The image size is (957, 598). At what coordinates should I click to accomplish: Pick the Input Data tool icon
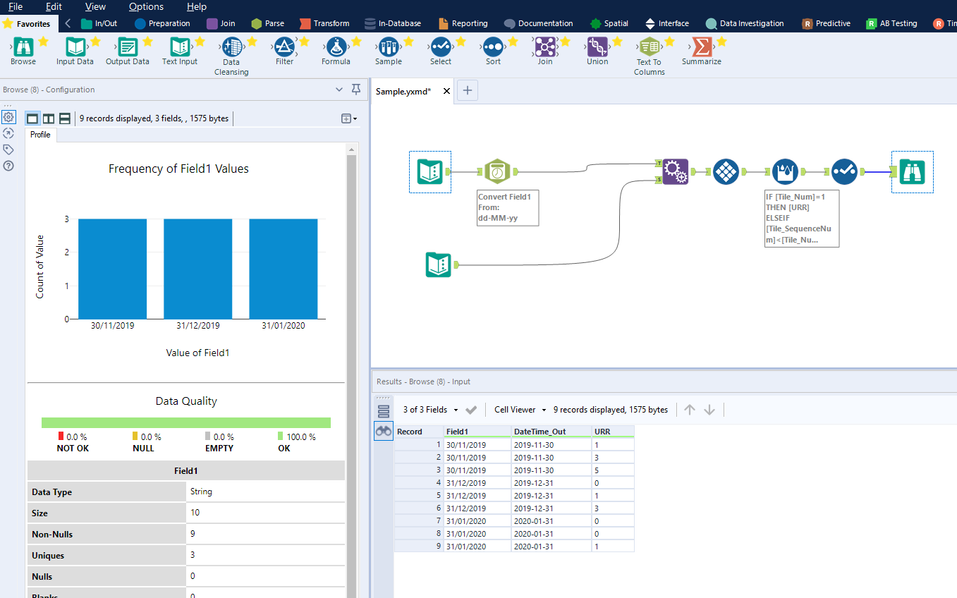coord(75,47)
